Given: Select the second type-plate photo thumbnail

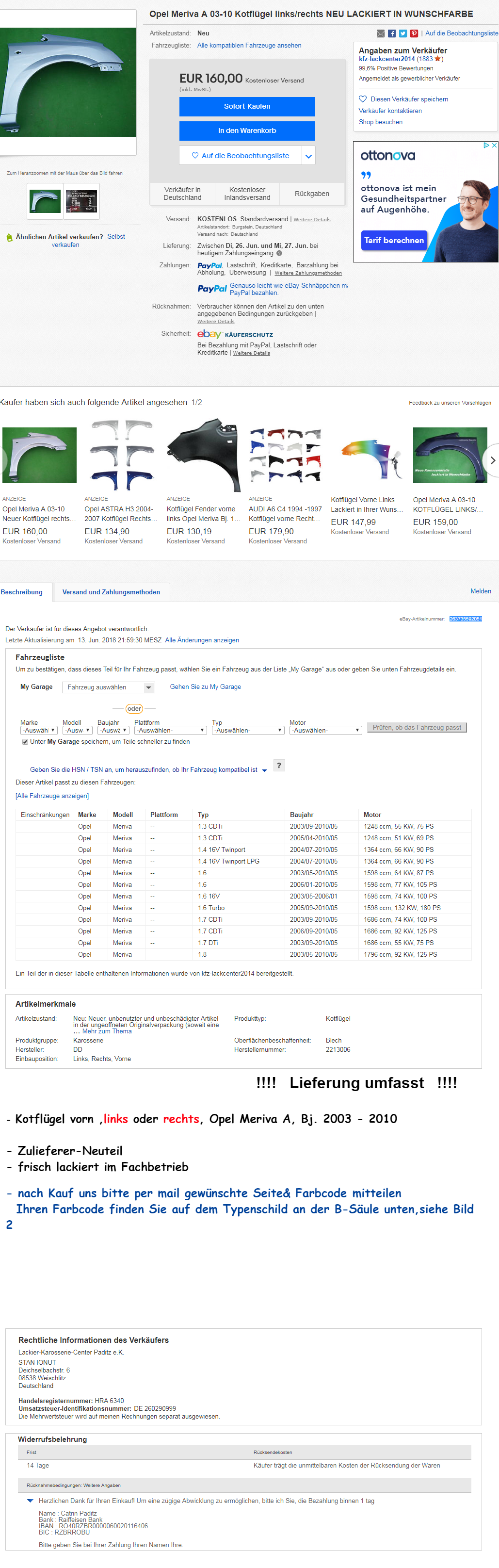Looking at the screenshot, I should (81, 201).
